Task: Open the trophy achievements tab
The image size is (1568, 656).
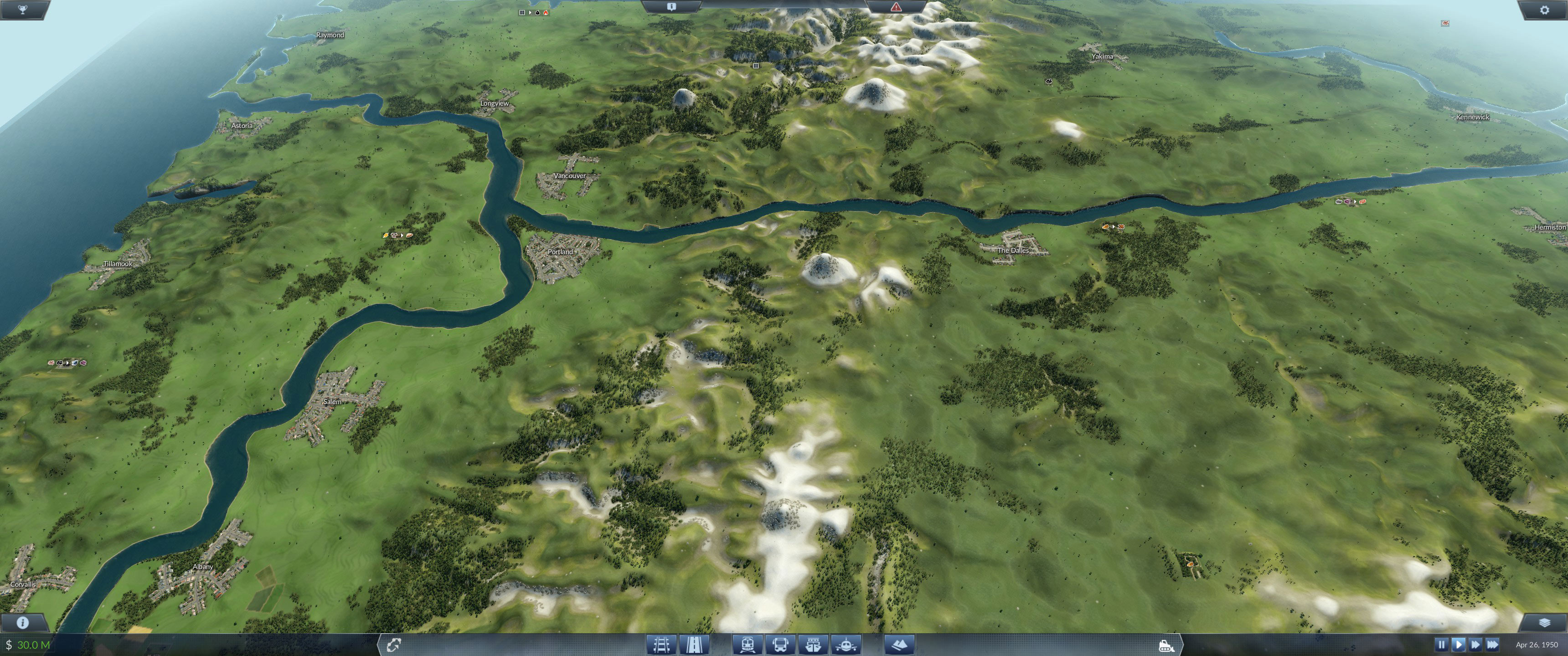Action: pyautogui.click(x=22, y=10)
